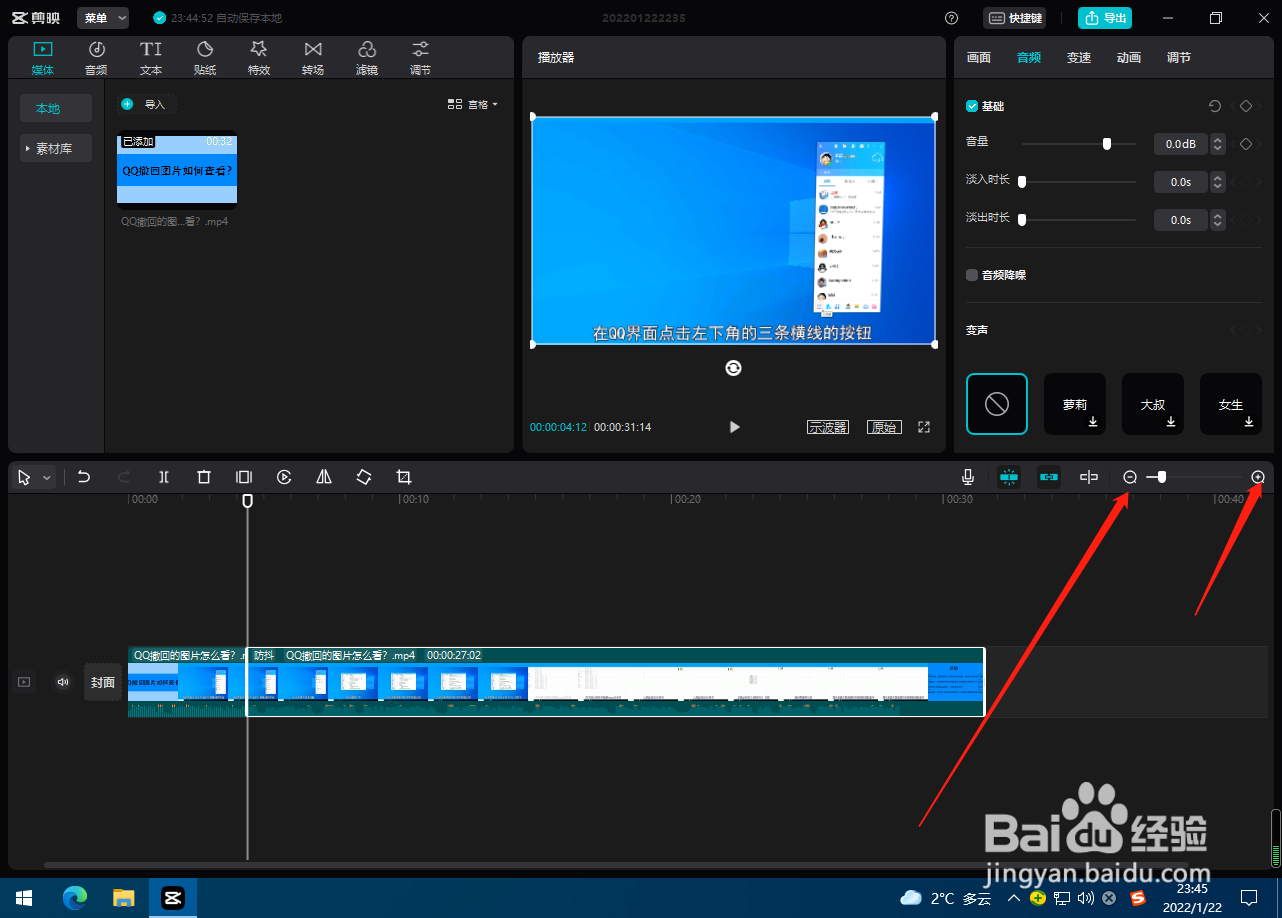Image resolution: width=1282 pixels, height=918 pixels.
Task: Toggle the preview axis icon
Action: click(x=1089, y=477)
